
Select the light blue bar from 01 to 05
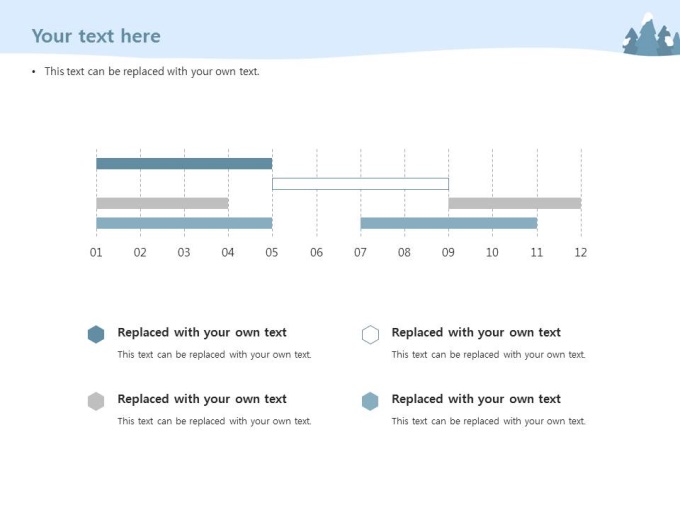pos(184,223)
